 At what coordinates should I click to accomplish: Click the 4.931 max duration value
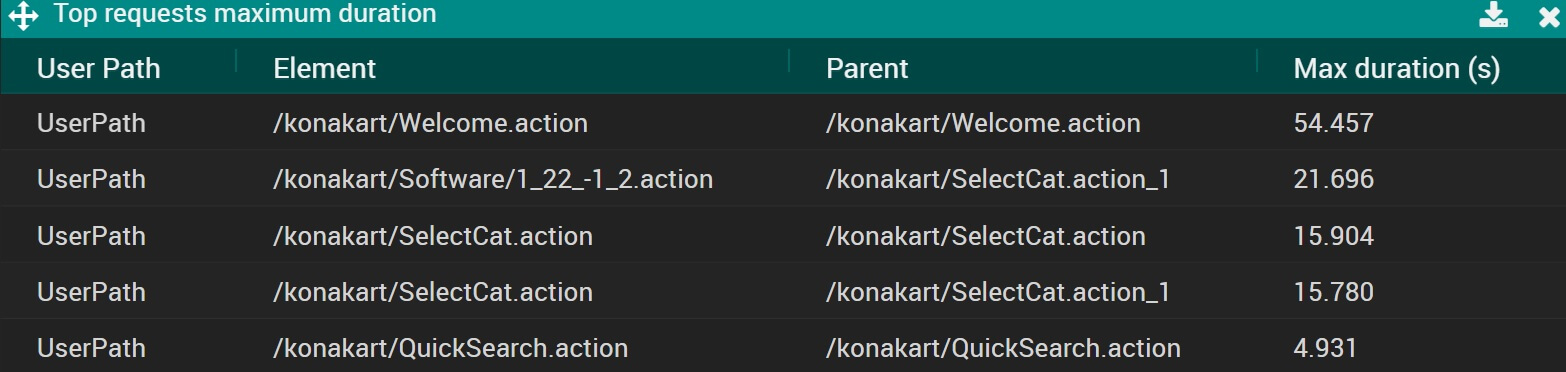(x=1326, y=349)
